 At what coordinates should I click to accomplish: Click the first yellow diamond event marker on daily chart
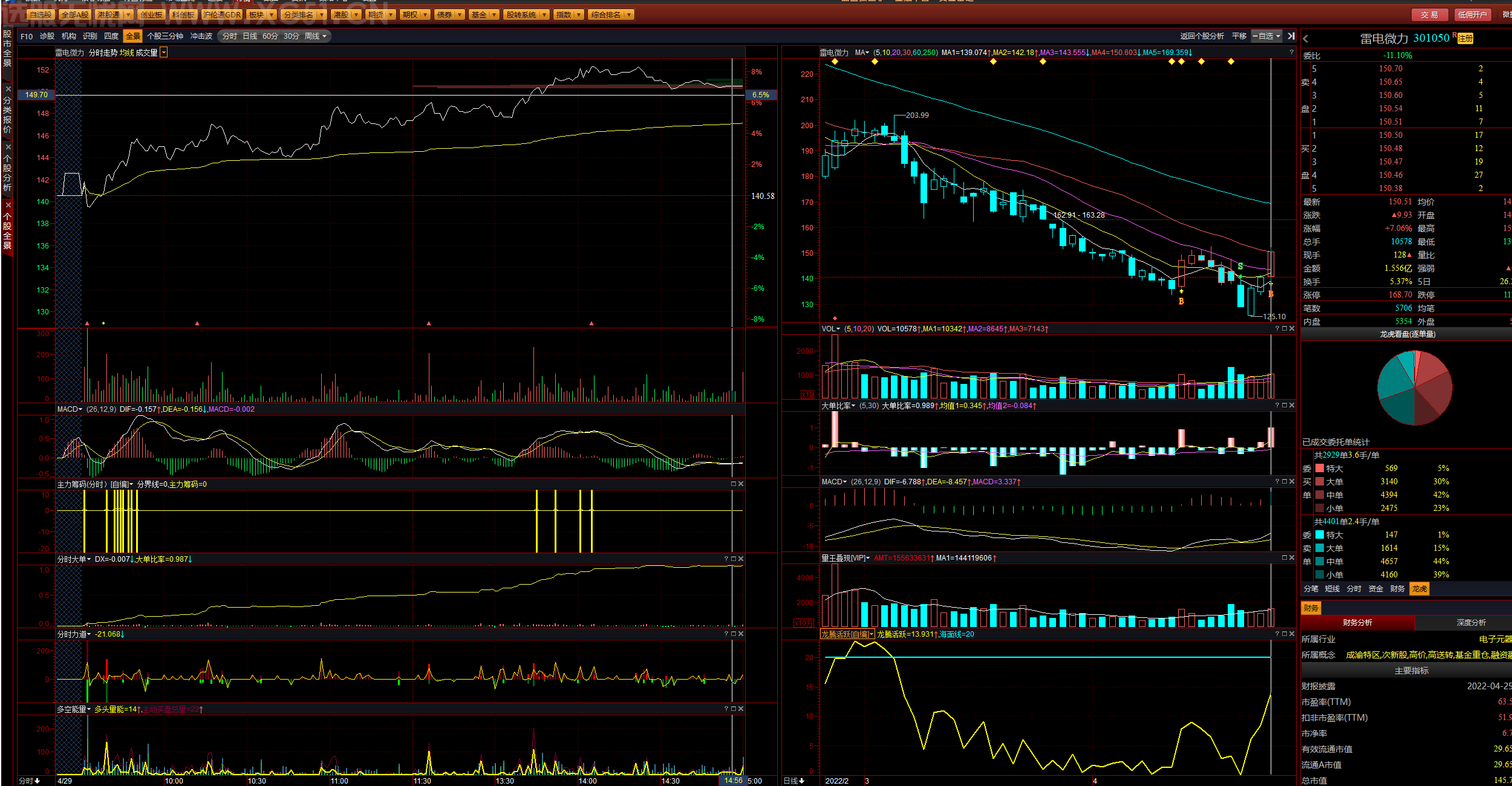835,62
